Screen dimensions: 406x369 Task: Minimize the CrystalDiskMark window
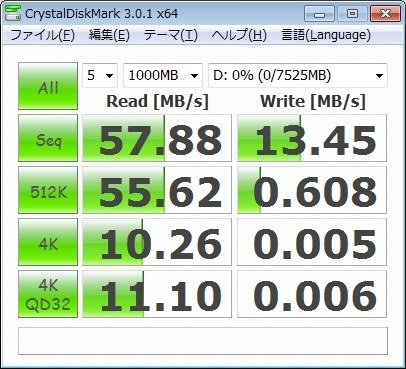tap(319, 14)
